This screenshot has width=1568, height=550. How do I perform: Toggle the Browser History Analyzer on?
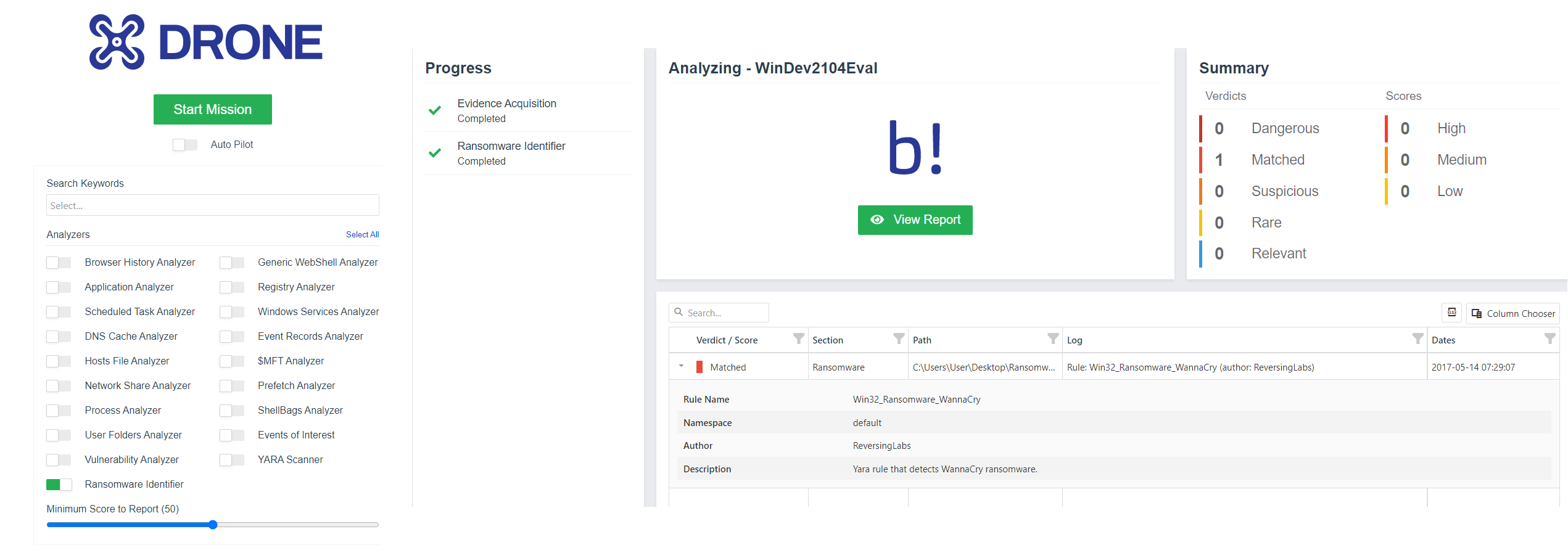coord(59,263)
